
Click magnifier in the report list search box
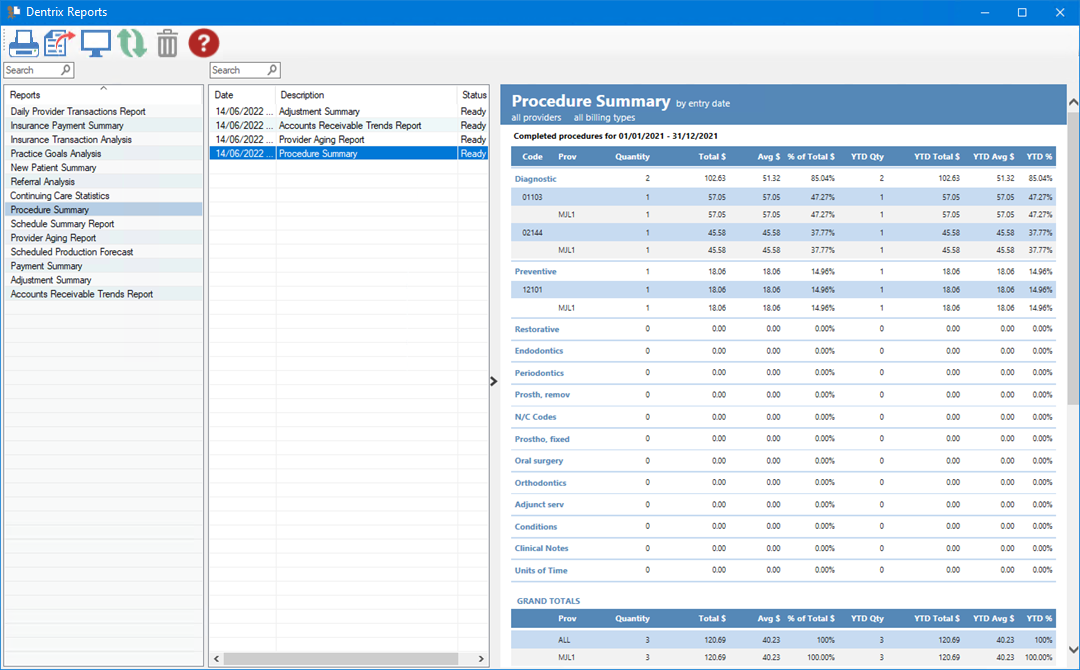coord(272,70)
